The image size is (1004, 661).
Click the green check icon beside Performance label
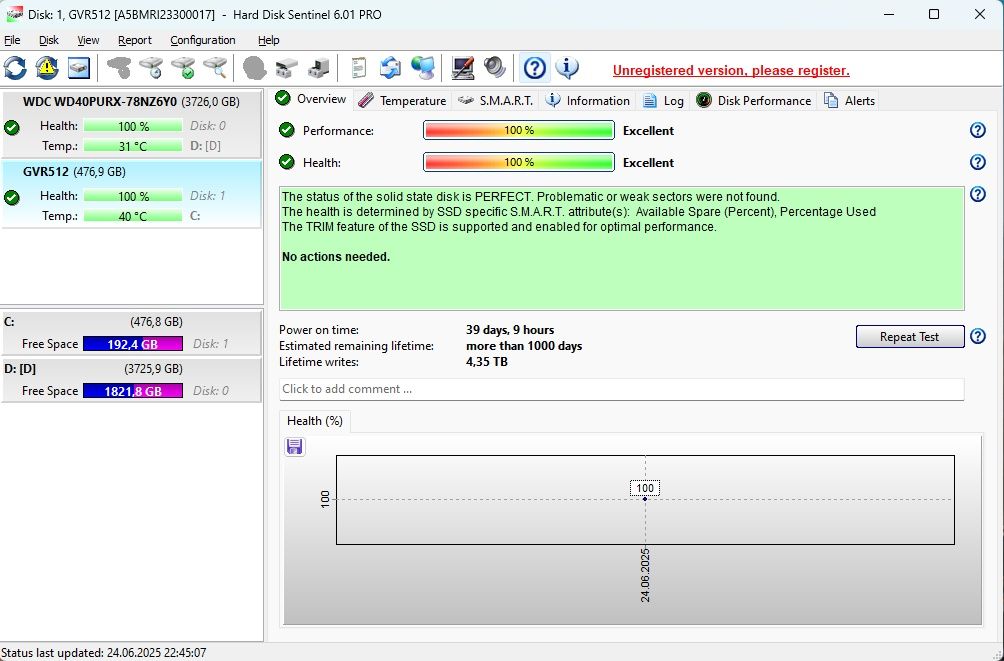tap(287, 130)
